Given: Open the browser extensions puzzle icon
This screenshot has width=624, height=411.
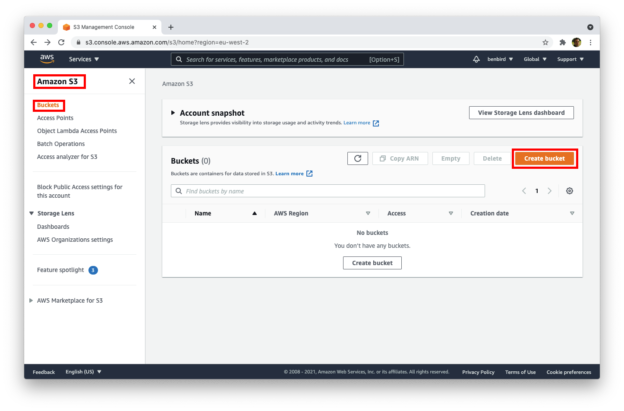Looking at the screenshot, I should pos(562,42).
